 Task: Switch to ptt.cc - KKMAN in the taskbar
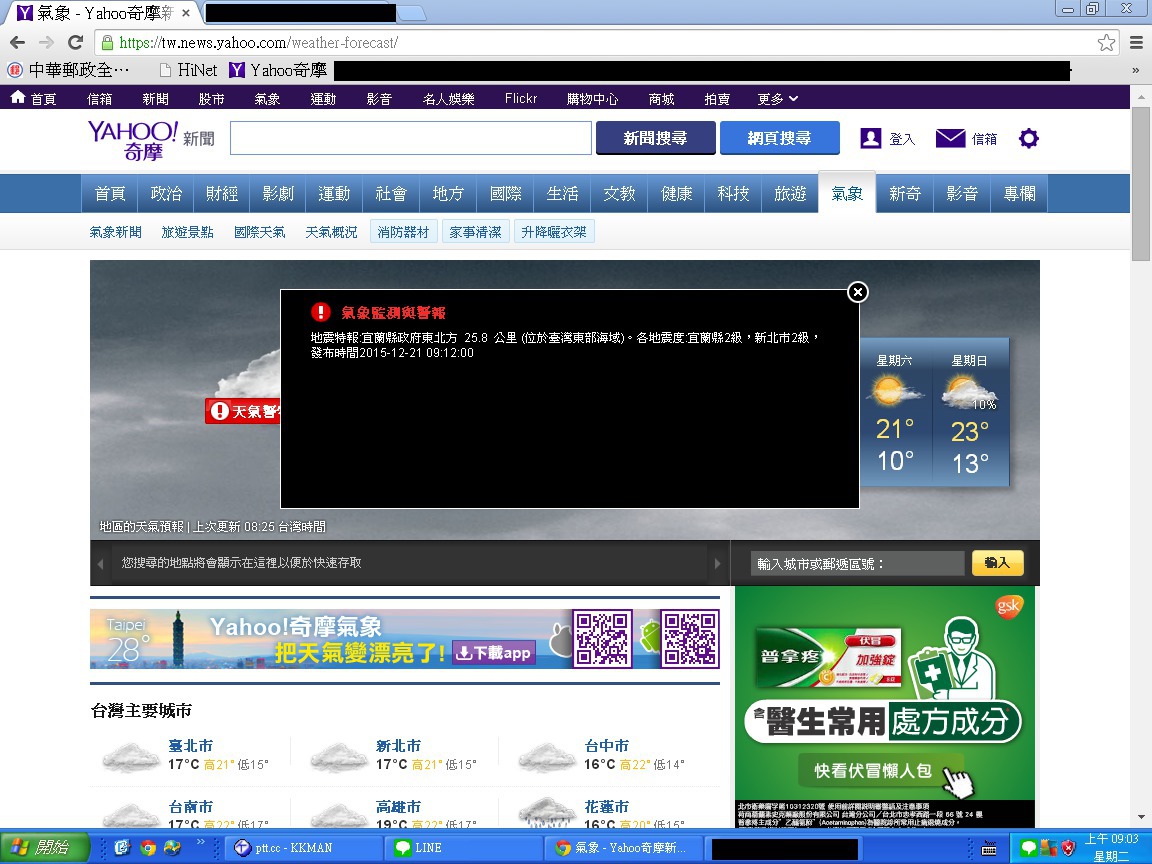click(303, 848)
